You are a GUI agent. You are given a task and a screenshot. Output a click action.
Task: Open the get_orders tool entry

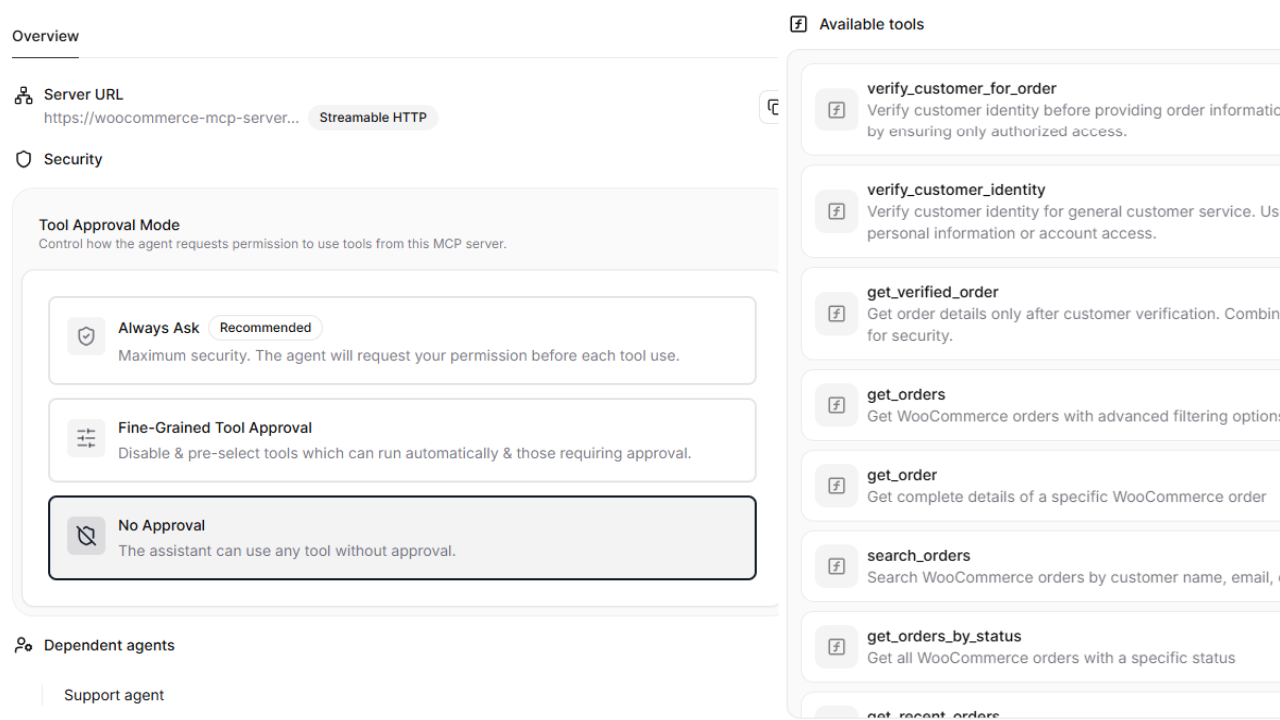1040,405
